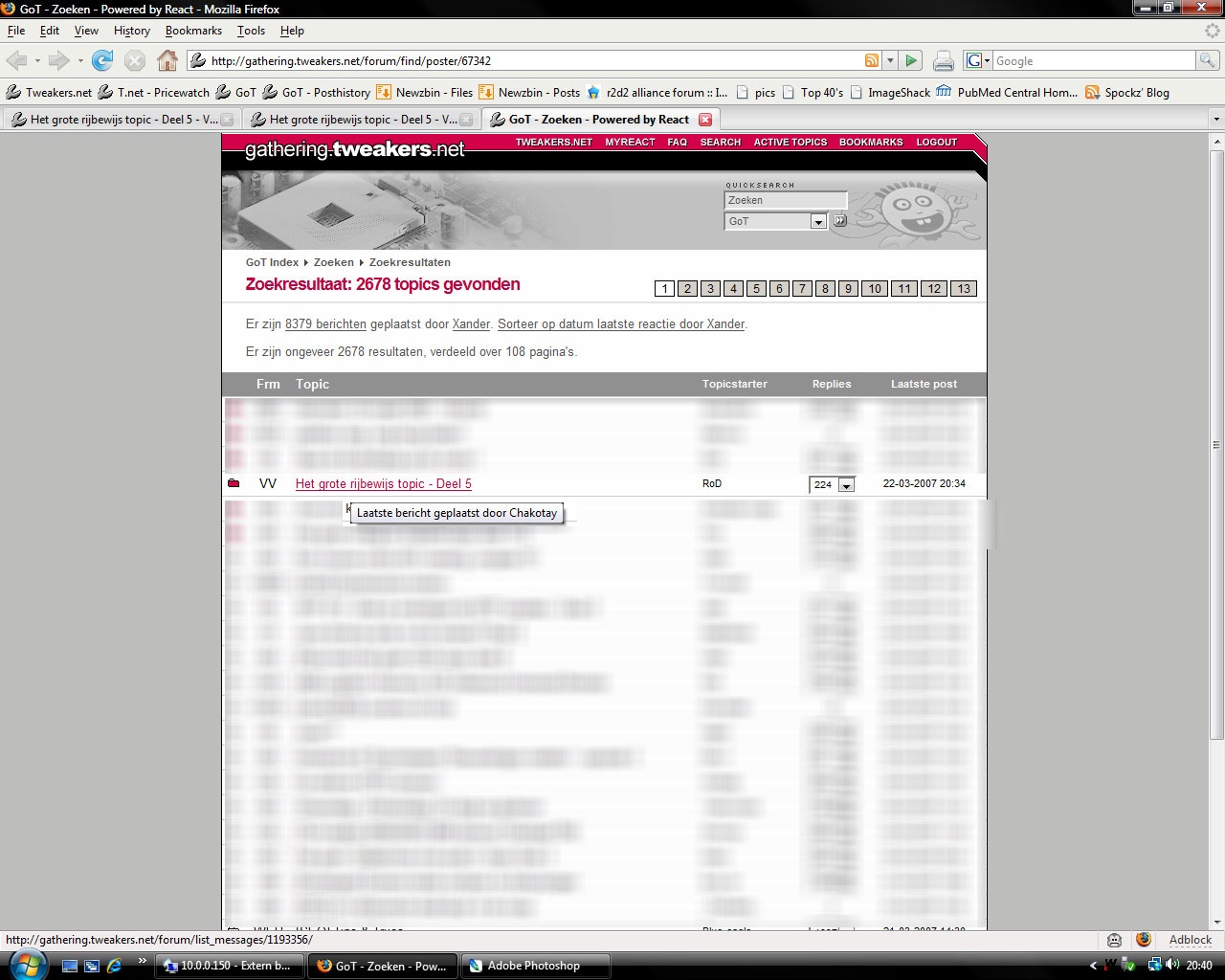Screen dimensions: 1225x980
Task: Go forward with the Forward arrow
Action: pyautogui.click(x=59, y=61)
